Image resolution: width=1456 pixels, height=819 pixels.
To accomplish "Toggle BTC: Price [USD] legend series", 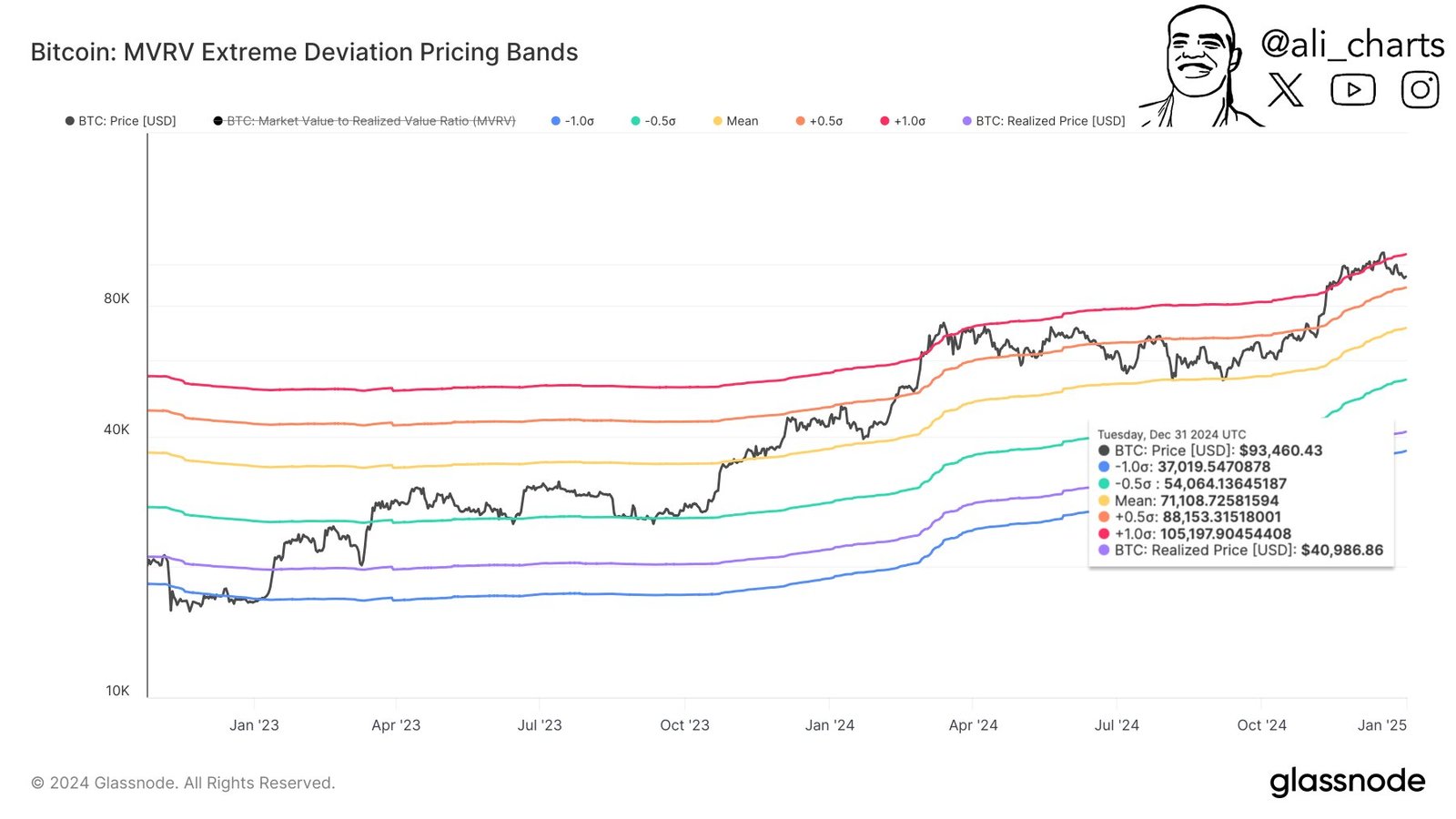I will (120, 121).
